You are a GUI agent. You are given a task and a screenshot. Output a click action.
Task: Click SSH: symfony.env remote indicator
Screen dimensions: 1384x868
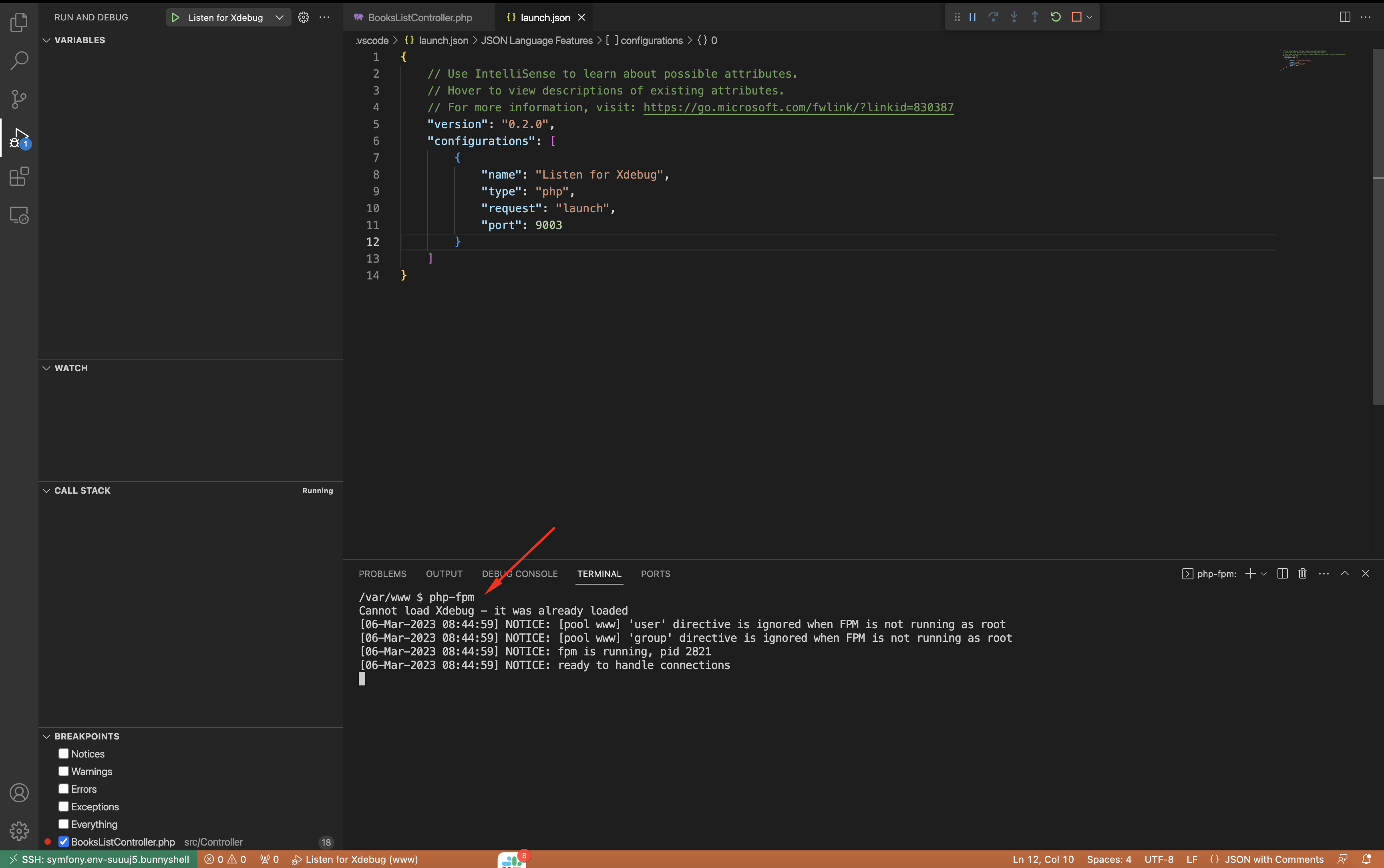[99, 859]
